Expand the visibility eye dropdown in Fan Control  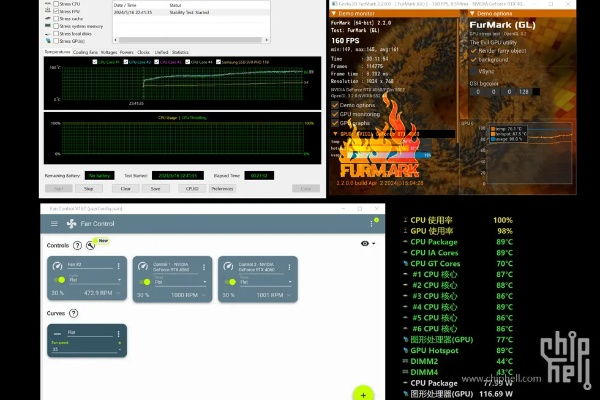pos(374,244)
